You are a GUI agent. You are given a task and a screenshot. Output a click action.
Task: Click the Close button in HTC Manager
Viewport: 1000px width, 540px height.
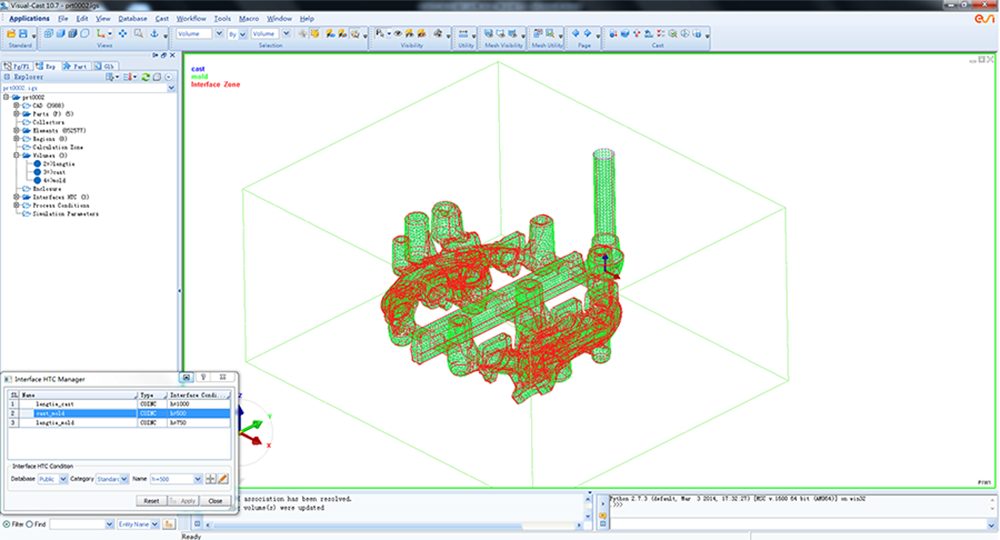point(216,500)
